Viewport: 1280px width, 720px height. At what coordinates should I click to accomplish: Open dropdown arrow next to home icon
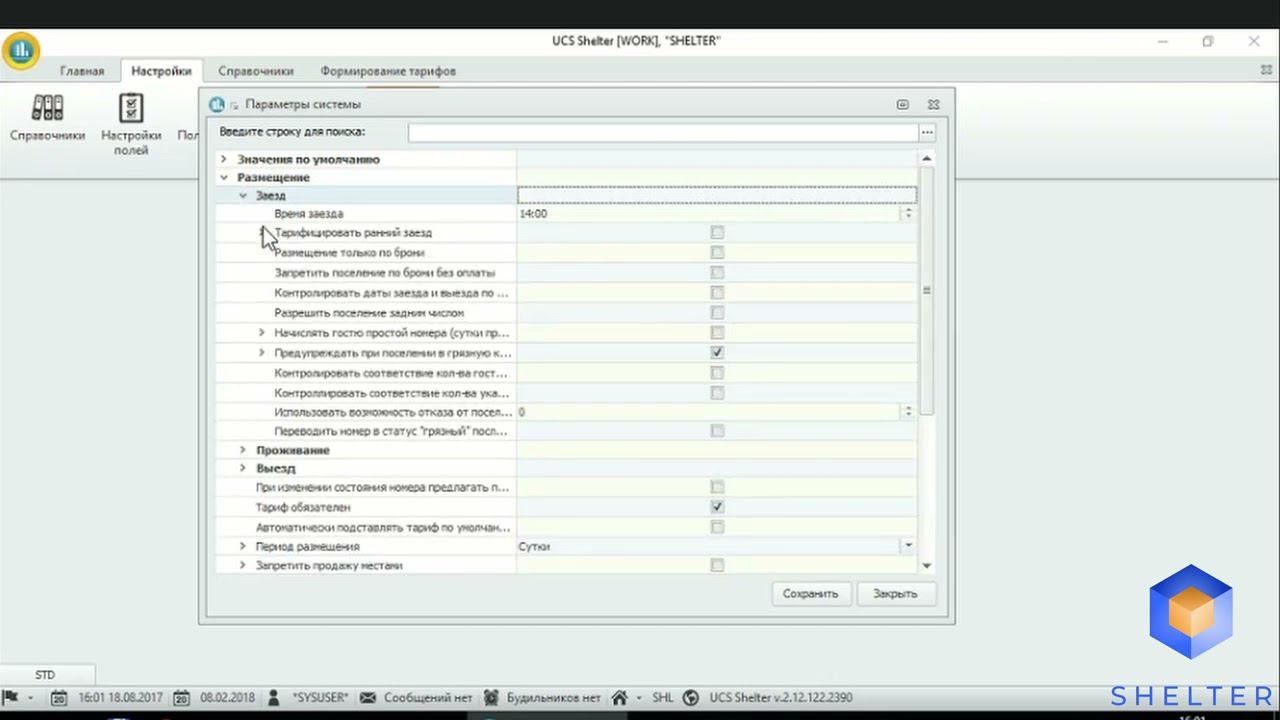pyautogui.click(x=640, y=697)
